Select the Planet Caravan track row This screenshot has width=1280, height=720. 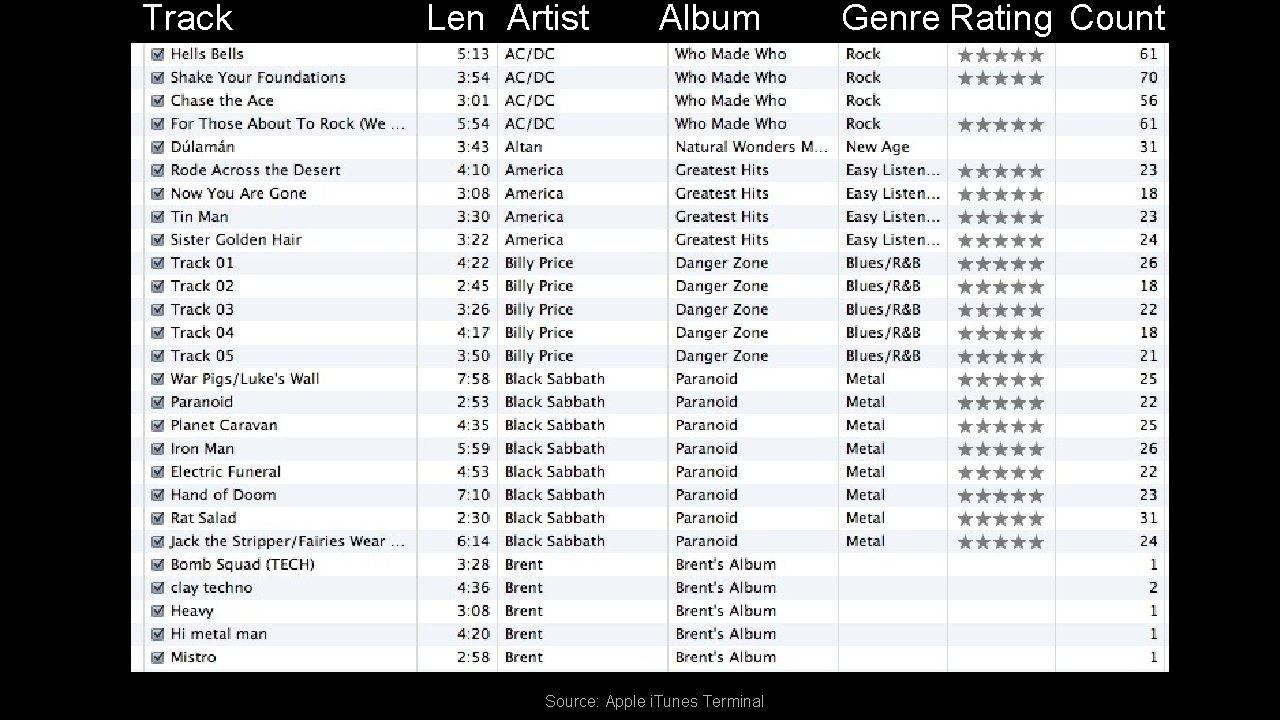click(x=650, y=425)
